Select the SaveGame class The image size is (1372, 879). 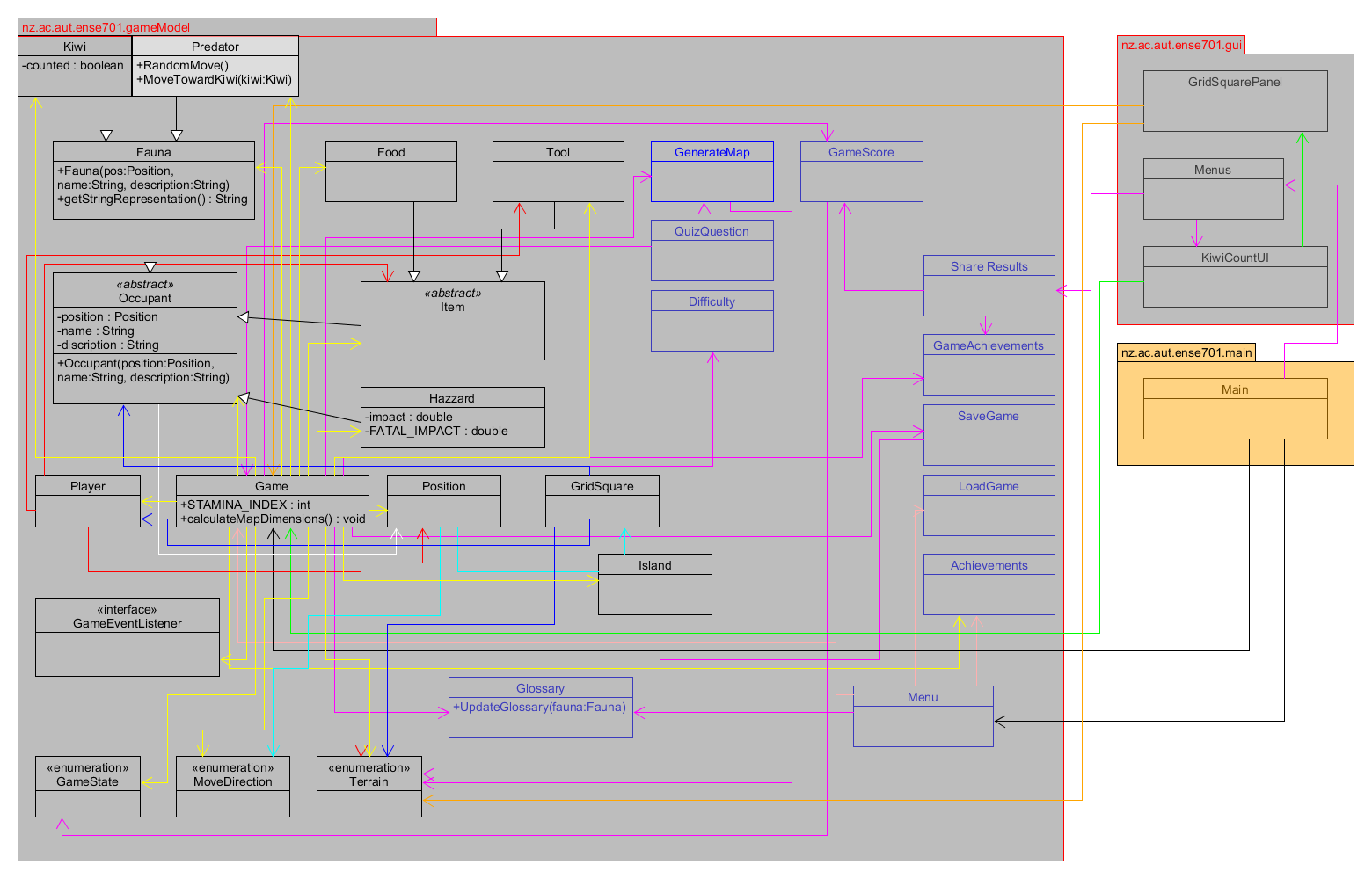(x=989, y=435)
